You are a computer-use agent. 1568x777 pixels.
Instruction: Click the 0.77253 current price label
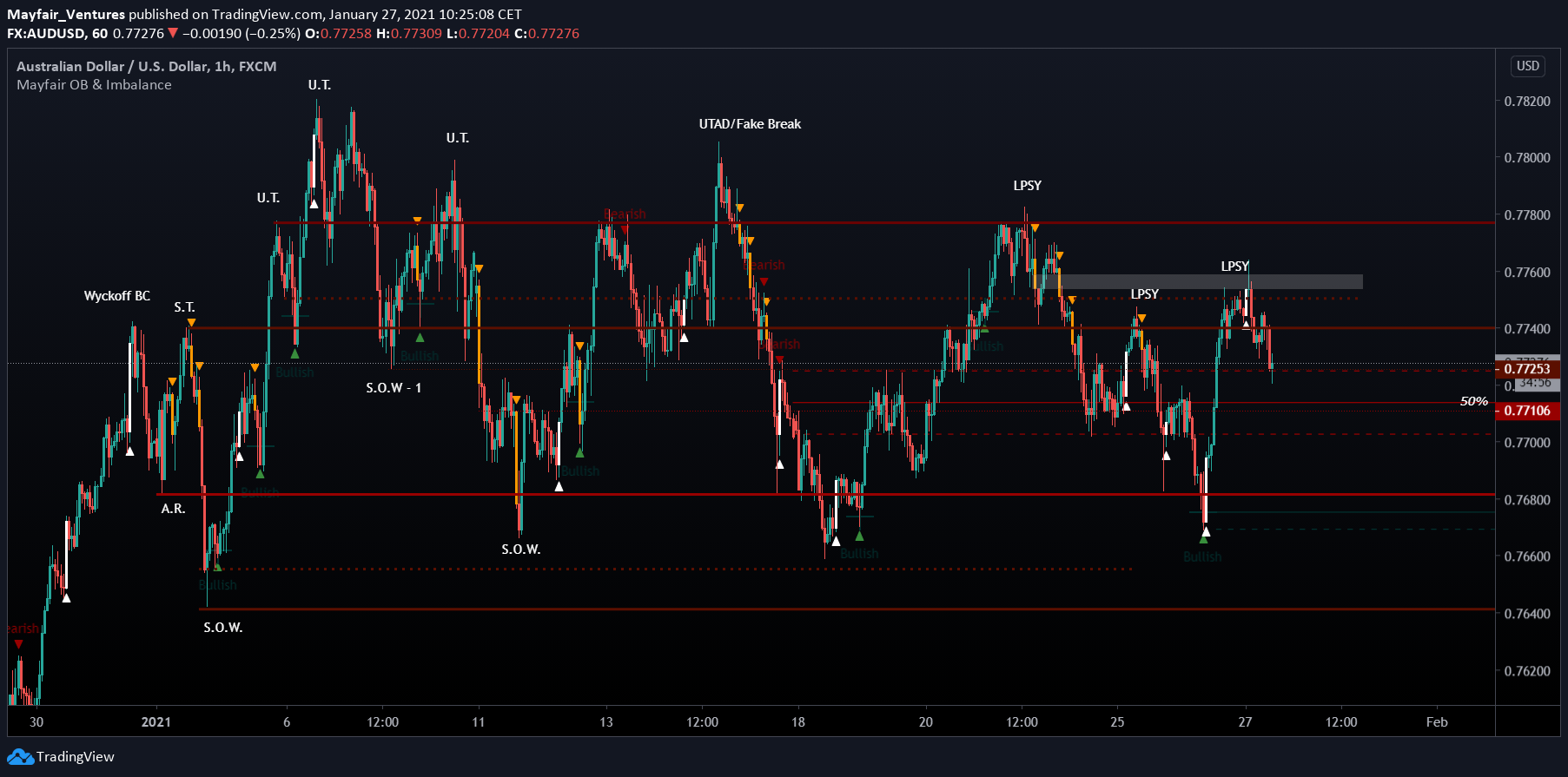click(1527, 369)
